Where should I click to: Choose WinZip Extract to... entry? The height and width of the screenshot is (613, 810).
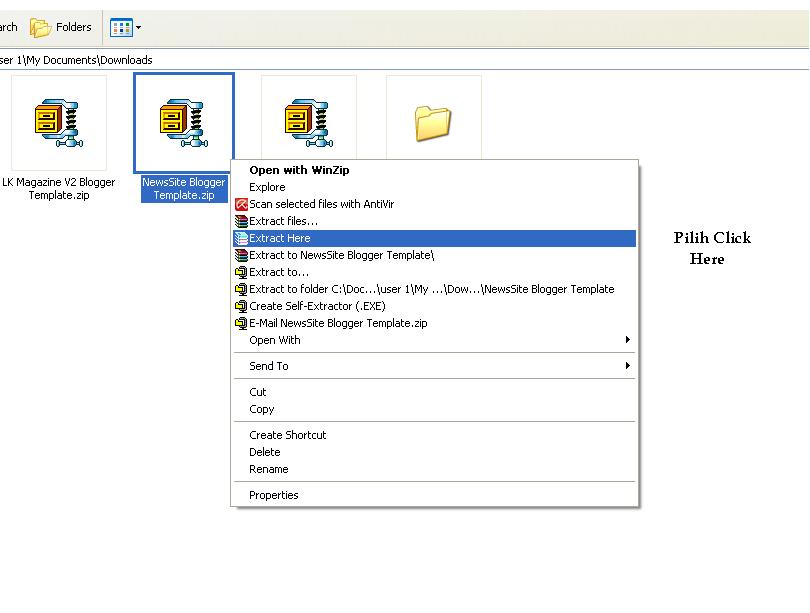[x=434, y=272]
